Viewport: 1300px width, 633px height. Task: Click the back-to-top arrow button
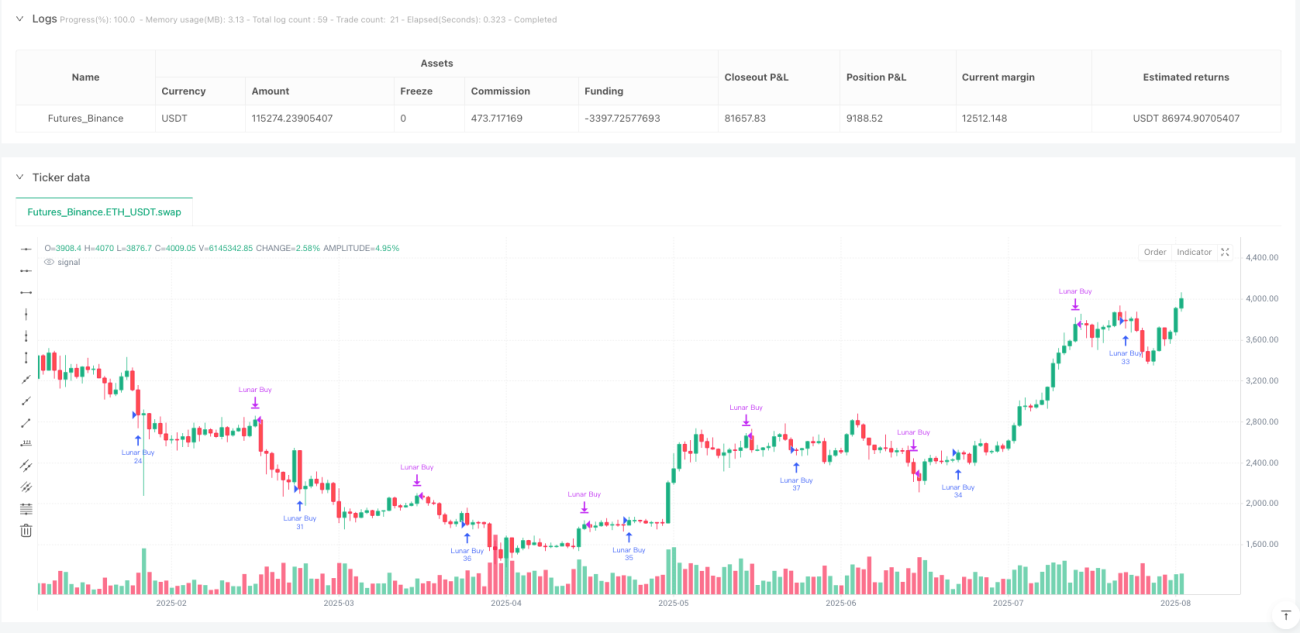pyautogui.click(x=1283, y=614)
